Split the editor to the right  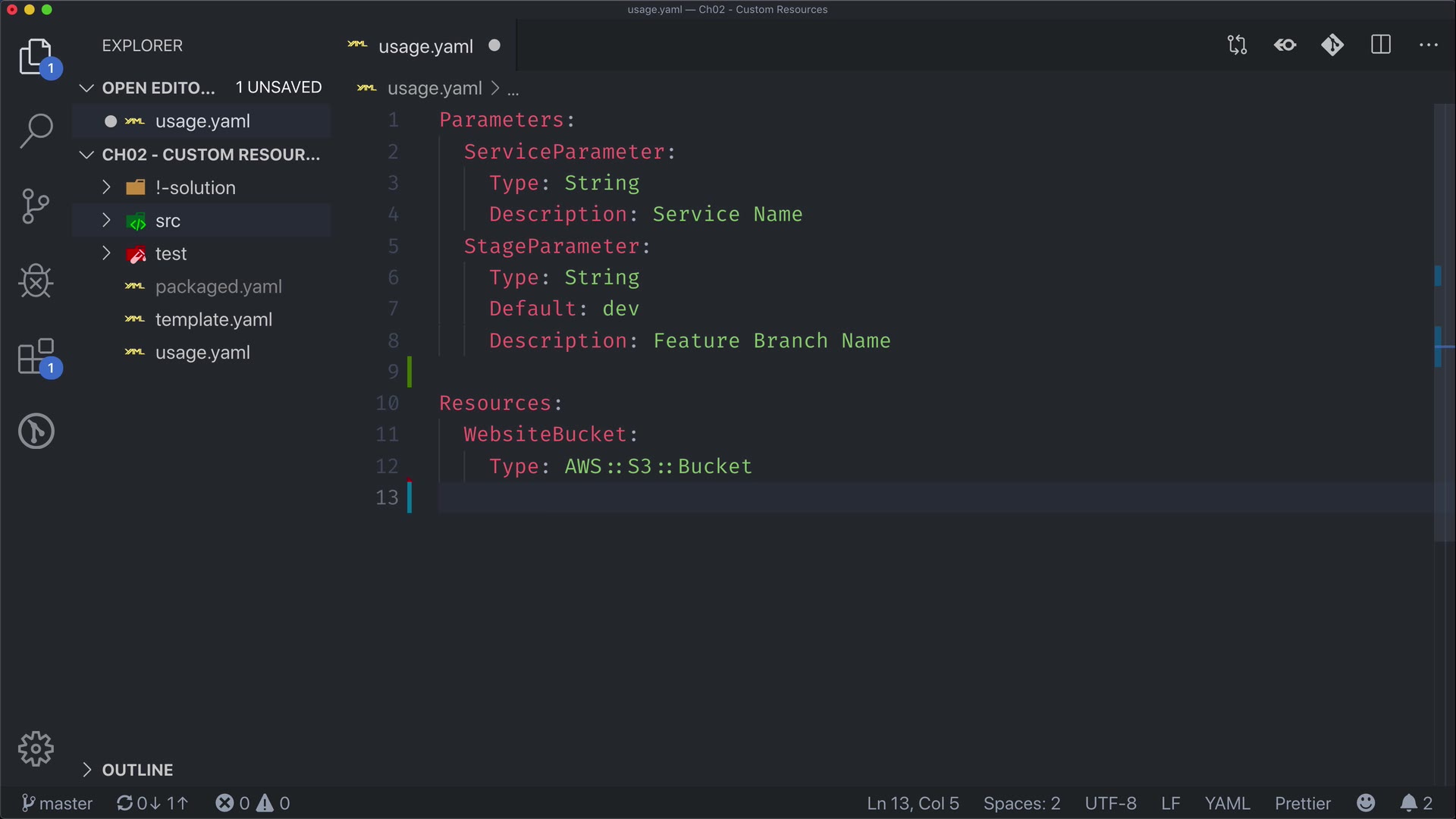(1381, 45)
